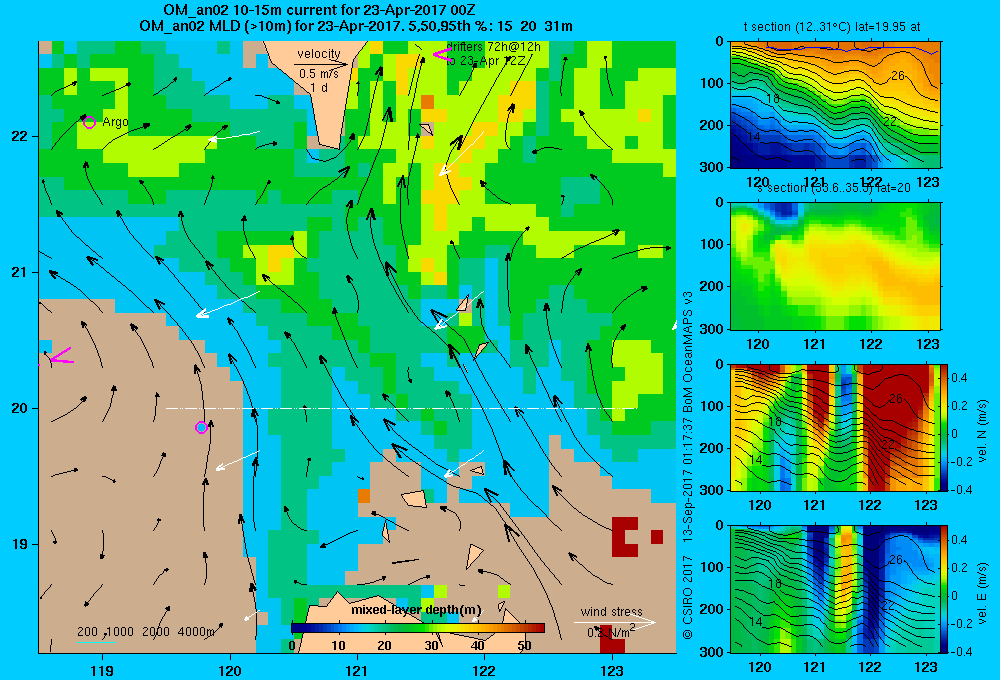1000x680 pixels.
Task: Click the temperature section plot
Action: [835, 105]
